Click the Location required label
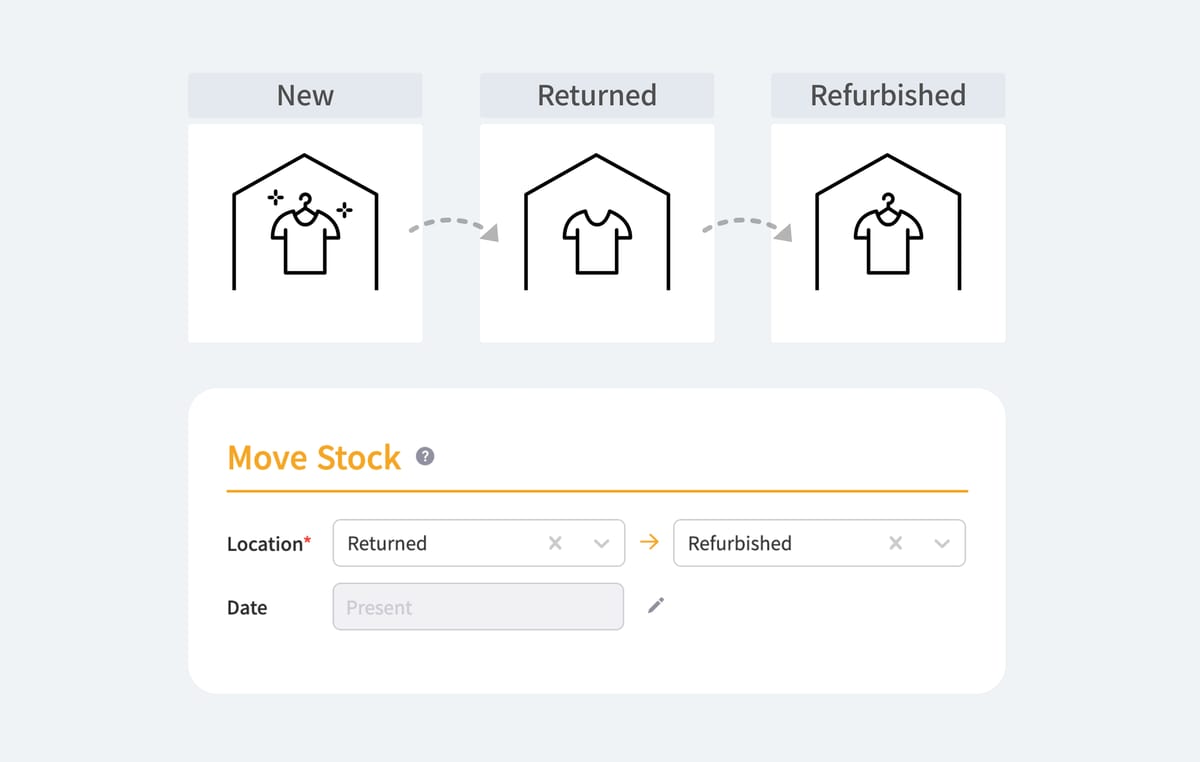1200x762 pixels. [268, 543]
